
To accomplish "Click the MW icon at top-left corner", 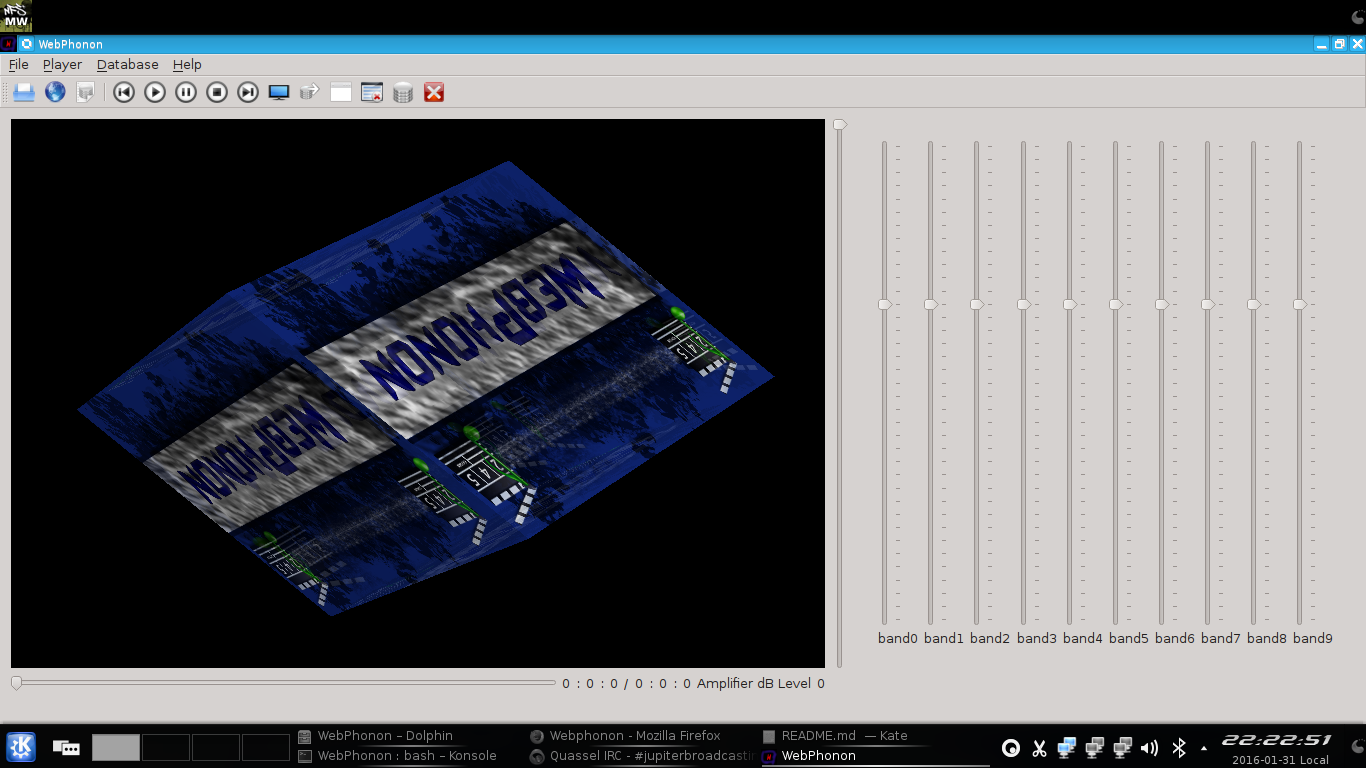I will click(16, 16).
